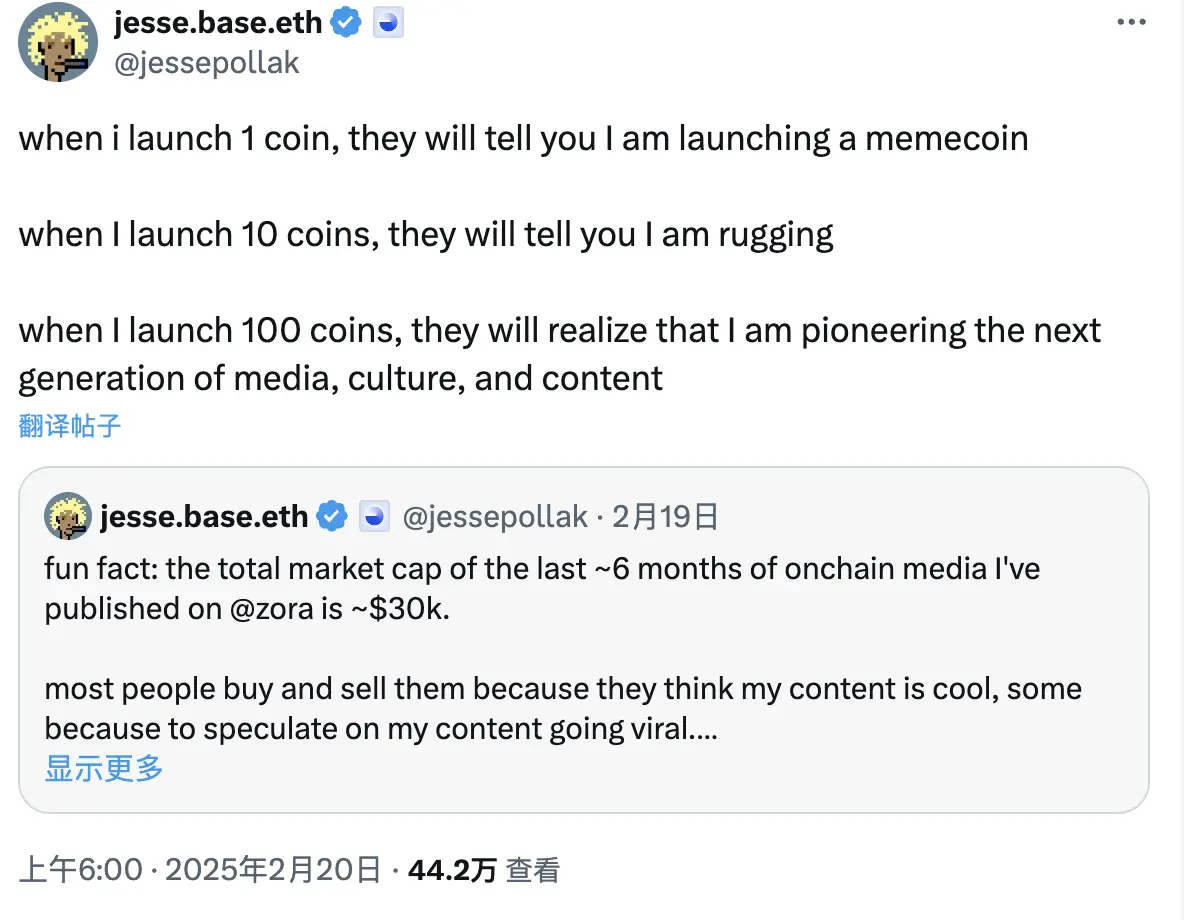Click the blue circular emoji beside the username

[388, 22]
